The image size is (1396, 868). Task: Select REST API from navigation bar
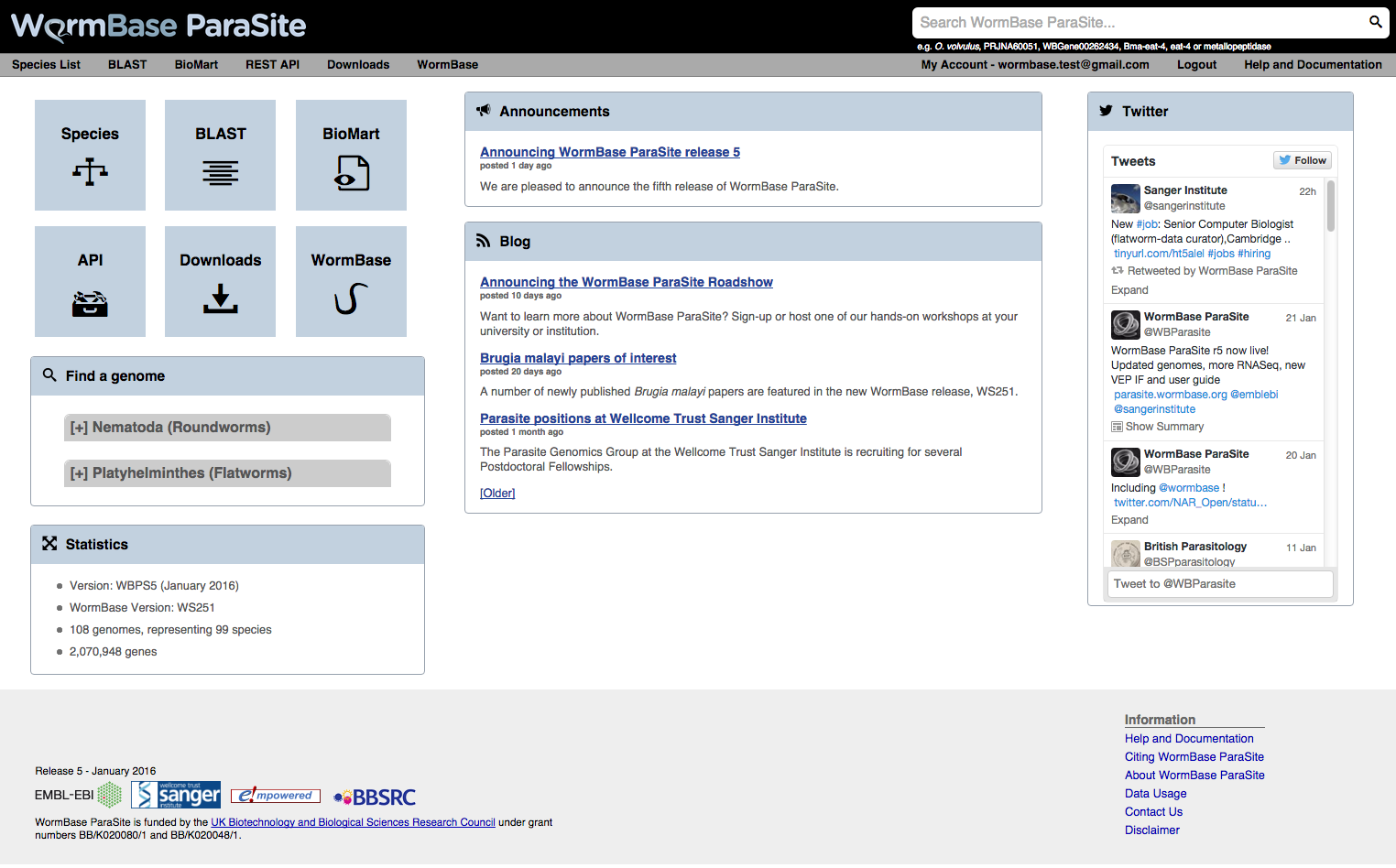[272, 65]
